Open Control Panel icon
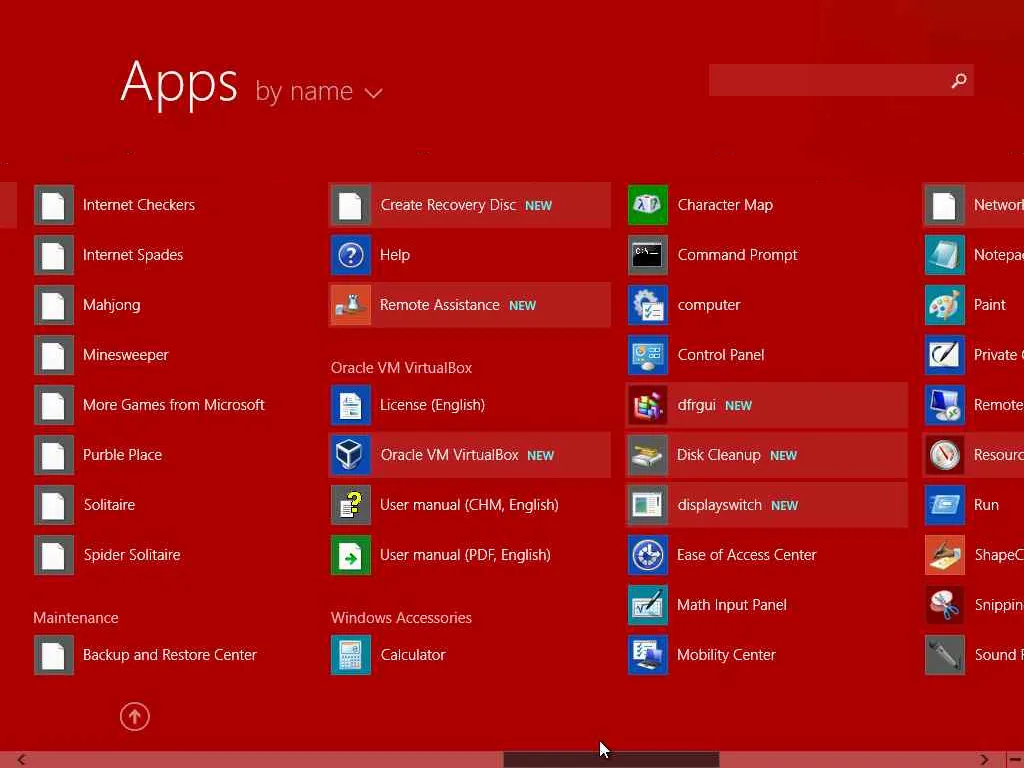The image size is (1024, 768). tap(647, 355)
